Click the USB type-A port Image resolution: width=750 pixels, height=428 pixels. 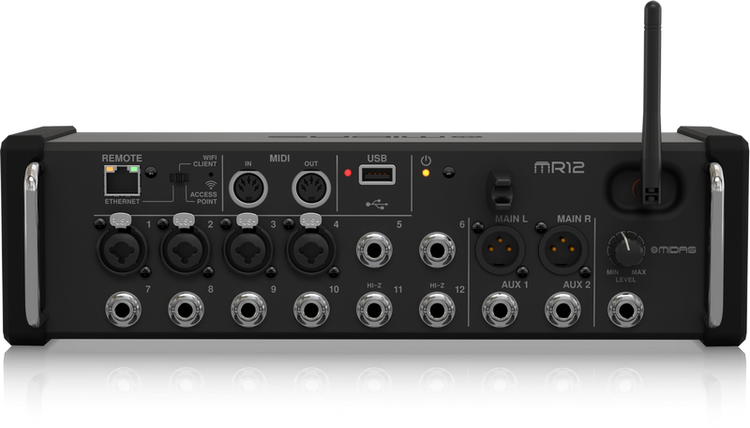377,175
